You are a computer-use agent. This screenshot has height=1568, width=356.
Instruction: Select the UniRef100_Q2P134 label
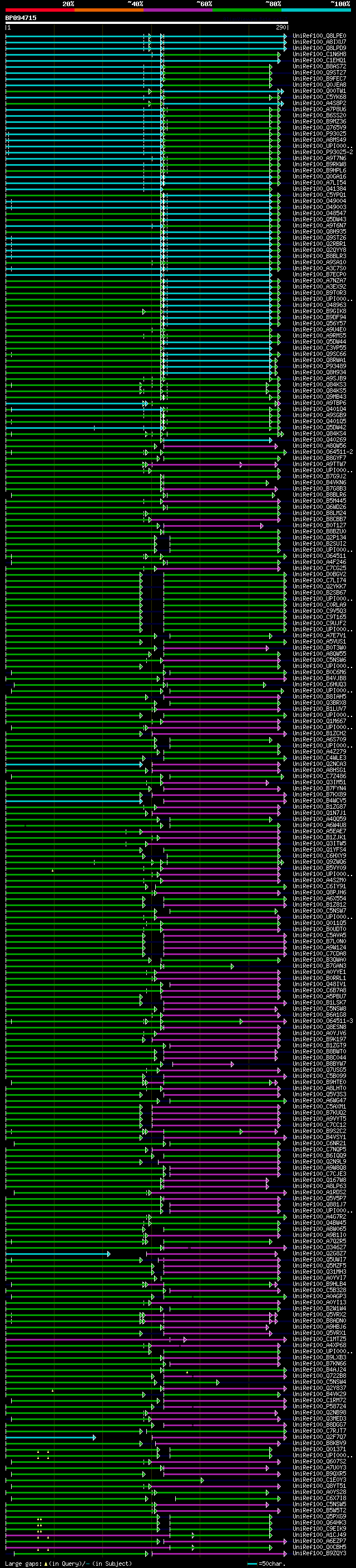coord(319,537)
